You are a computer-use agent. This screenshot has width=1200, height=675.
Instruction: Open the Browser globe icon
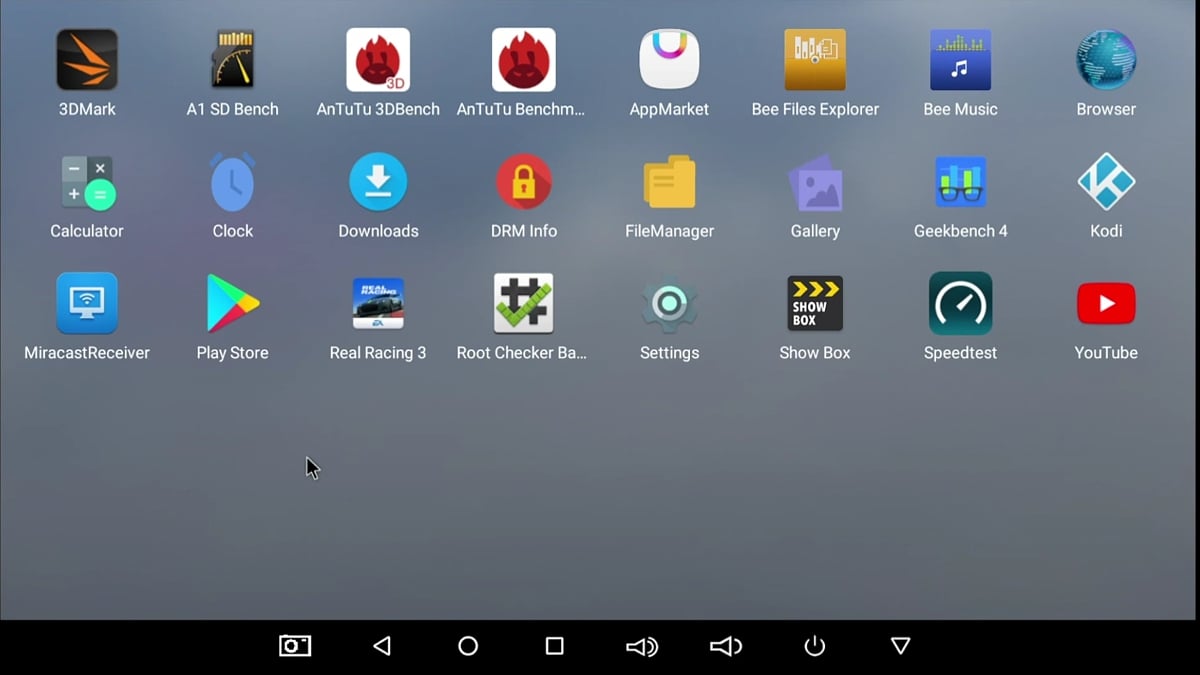(x=1106, y=60)
